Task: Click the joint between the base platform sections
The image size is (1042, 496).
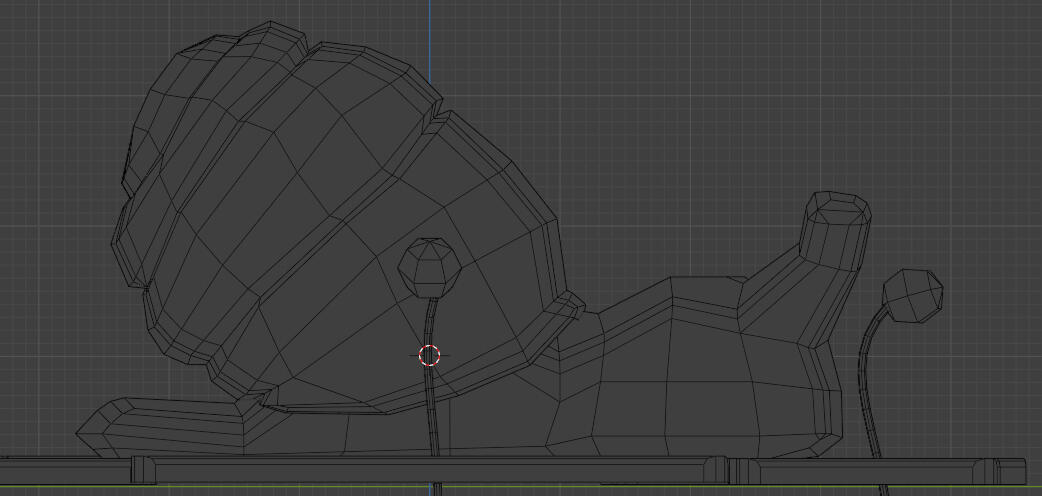Action: [x=729, y=468]
